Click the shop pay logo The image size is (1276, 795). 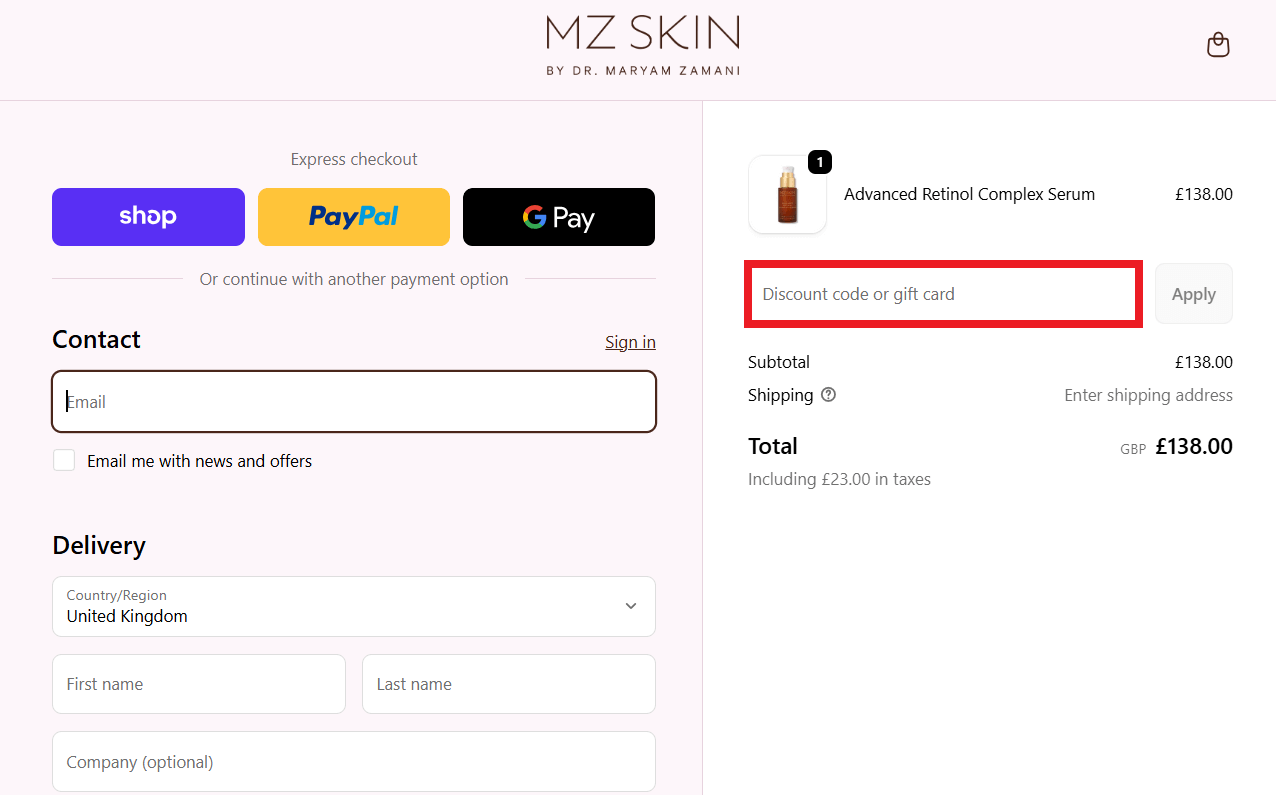(x=147, y=216)
